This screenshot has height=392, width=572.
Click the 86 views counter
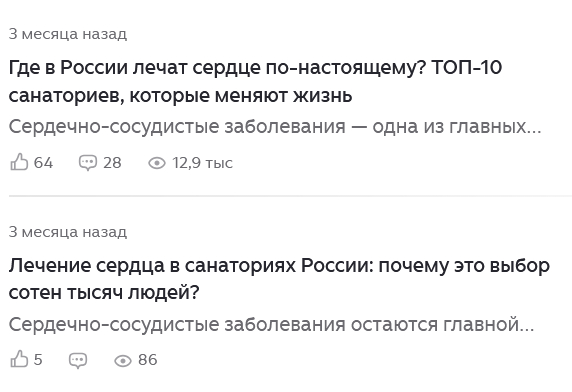(x=148, y=360)
